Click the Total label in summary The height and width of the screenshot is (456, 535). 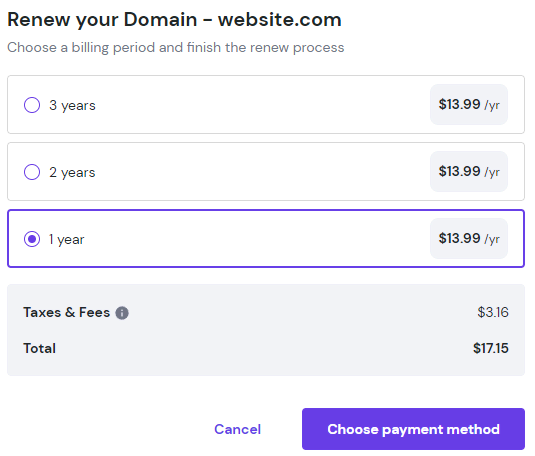pyautogui.click(x=40, y=348)
